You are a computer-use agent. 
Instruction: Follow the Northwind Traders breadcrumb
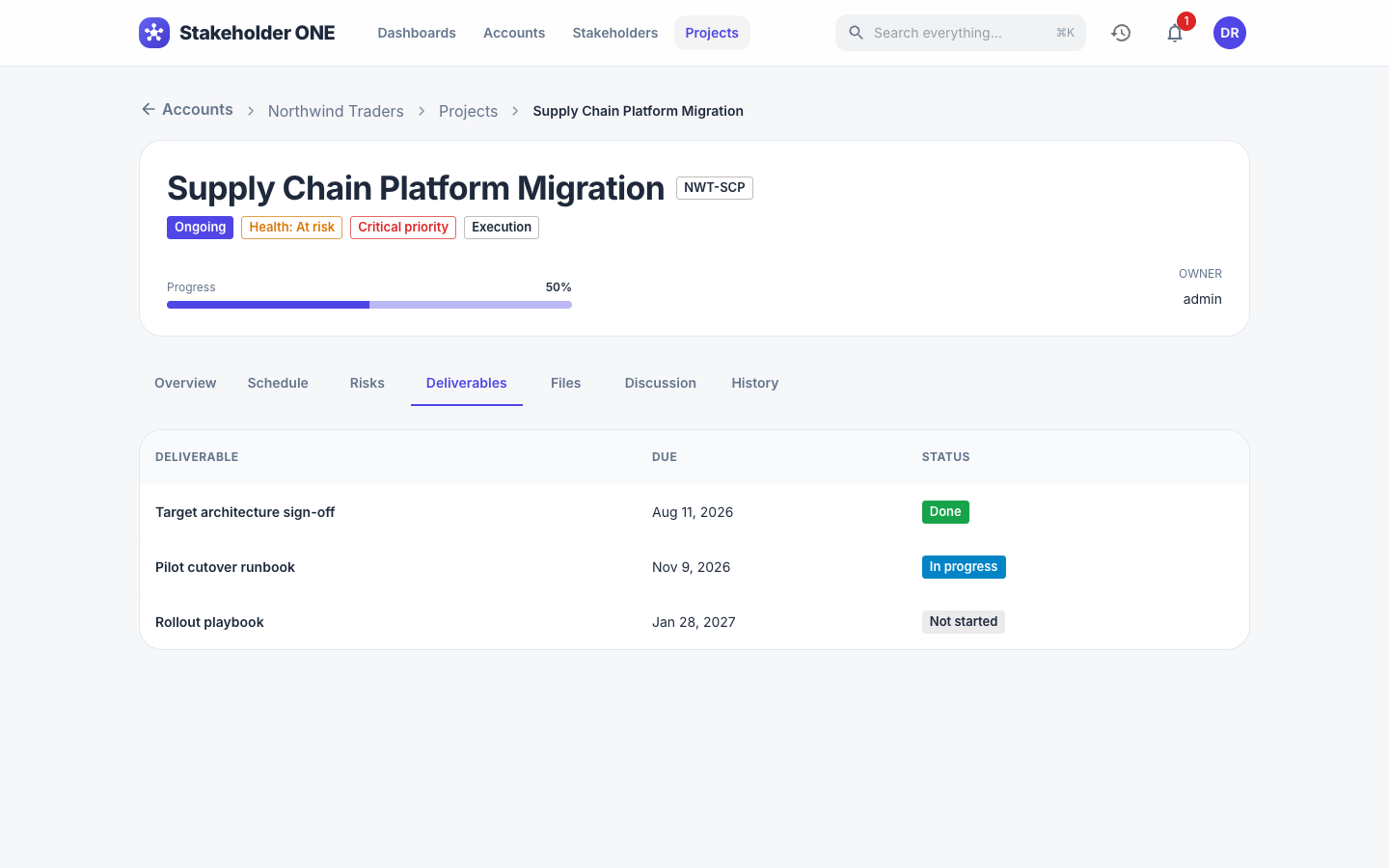pos(336,111)
